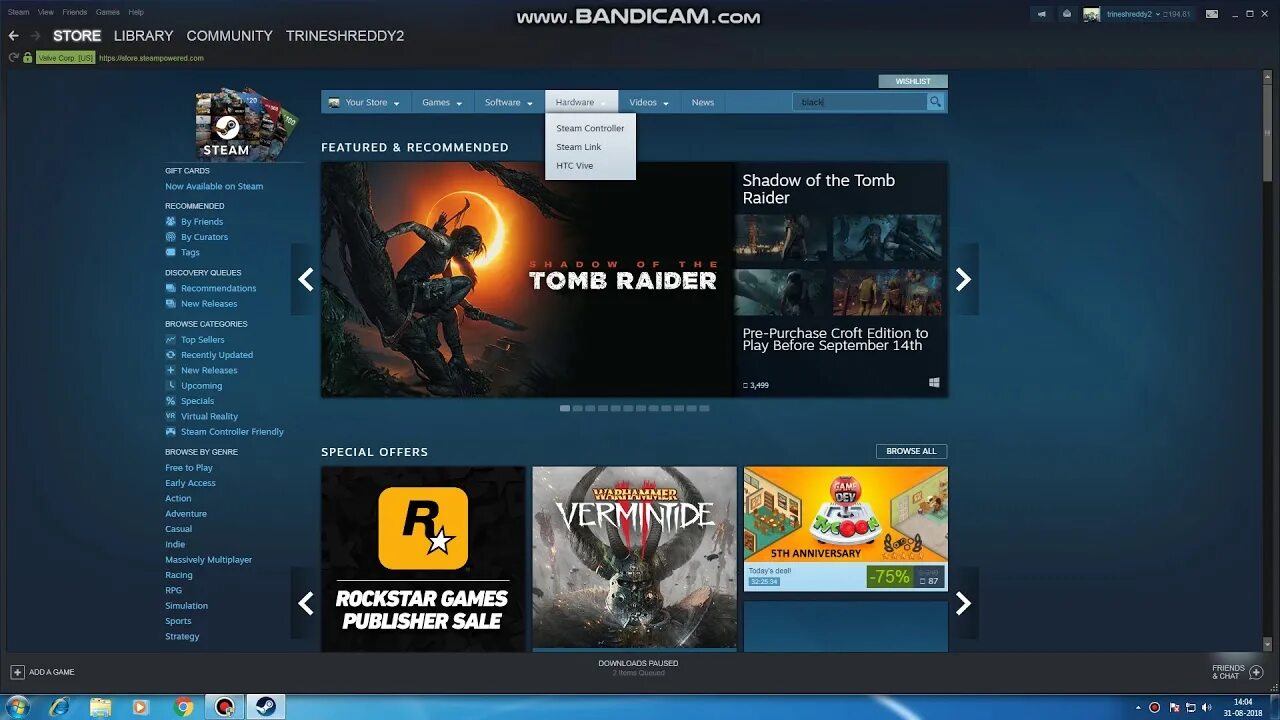Image resolution: width=1280 pixels, height=720 pixels.
Task: Click the Steam Controller Friendly icon
Action: [x=171, y=432]
